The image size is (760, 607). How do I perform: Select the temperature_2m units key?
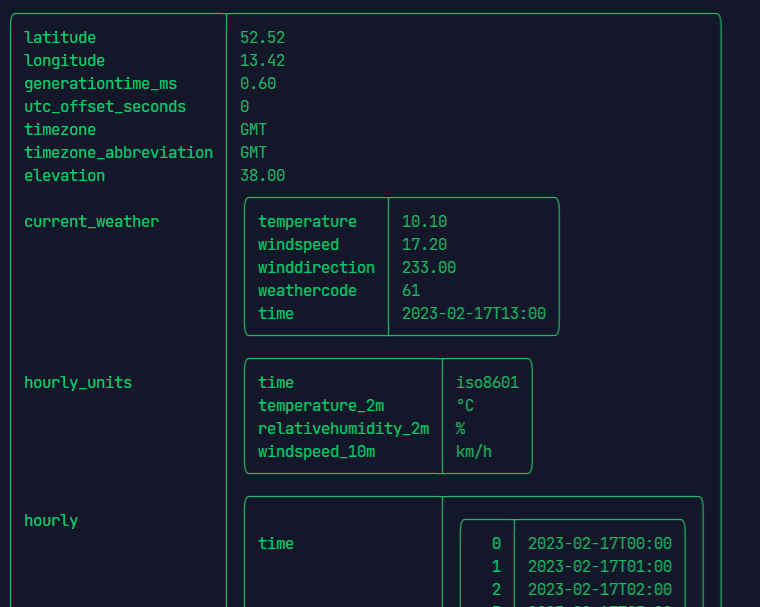(321, 406)
